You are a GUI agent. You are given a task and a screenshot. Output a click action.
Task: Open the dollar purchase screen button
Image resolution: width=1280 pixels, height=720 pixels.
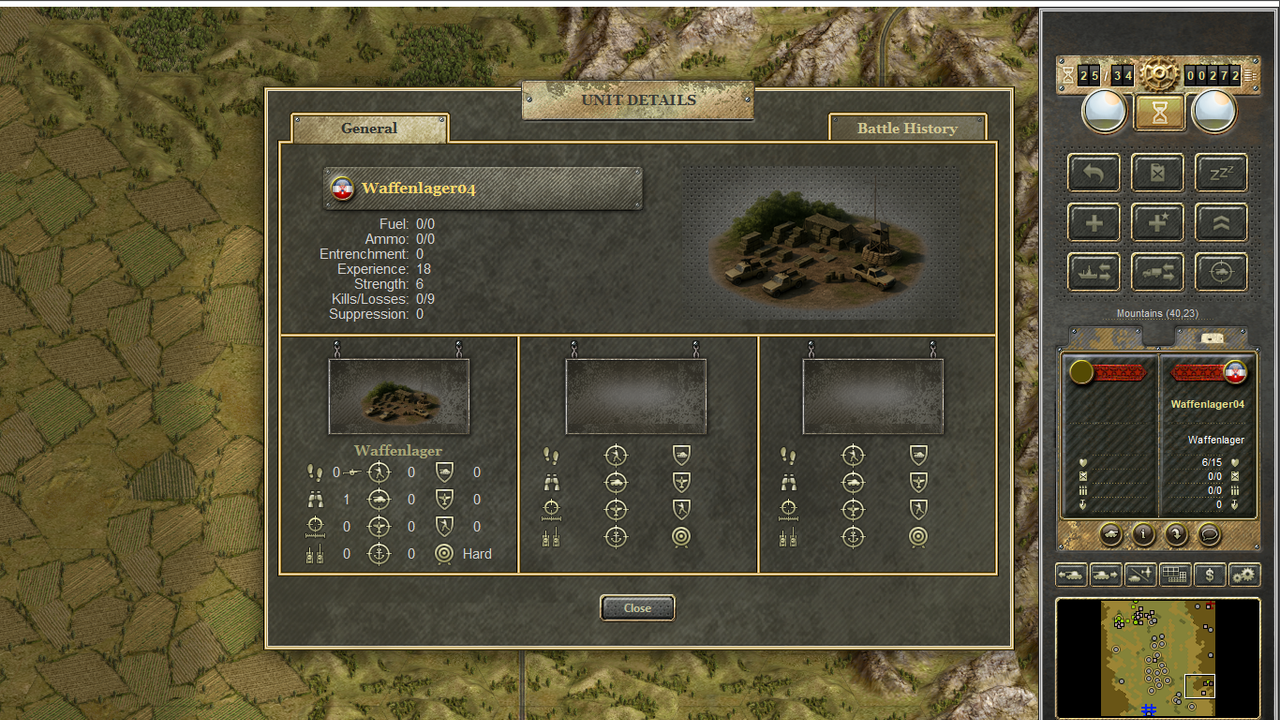coord(1210,575)
